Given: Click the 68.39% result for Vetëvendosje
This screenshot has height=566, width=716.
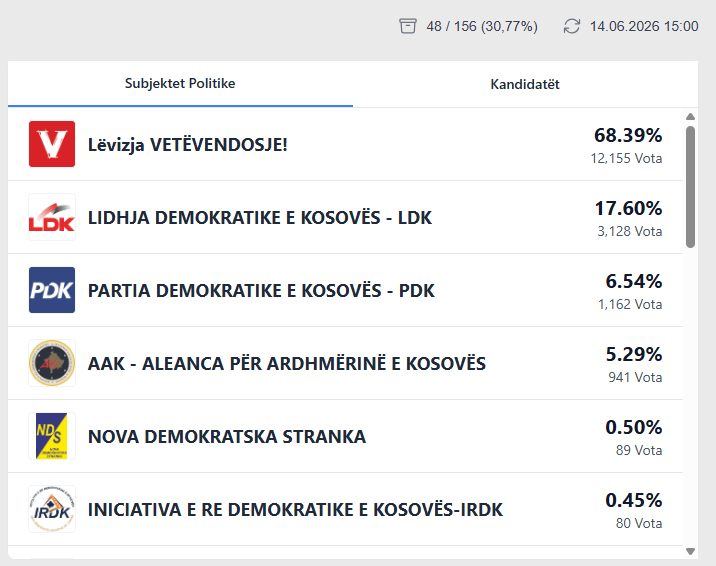Looking at the screenshot, I should tap(628, 136).
